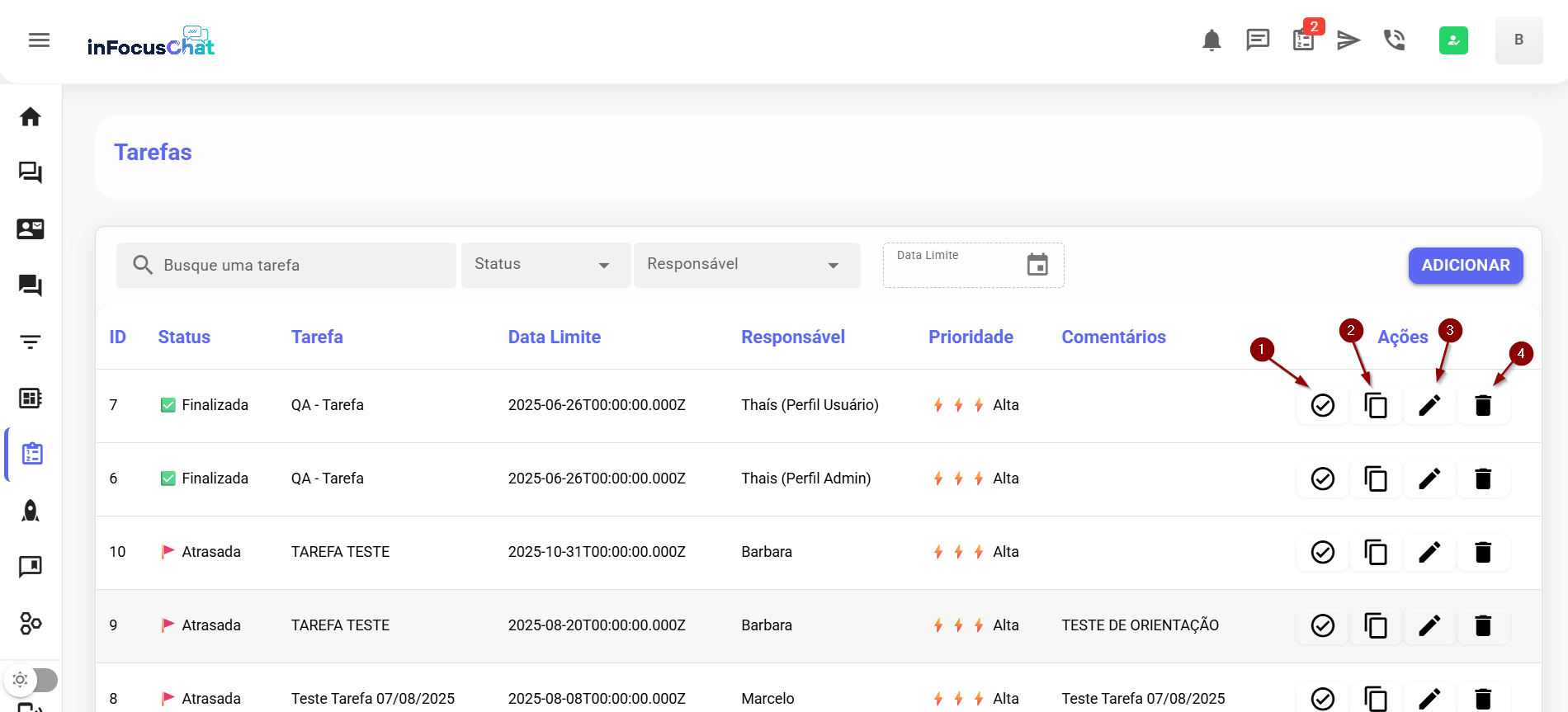Open the rocket icon in sidebar

click(31, 511)
